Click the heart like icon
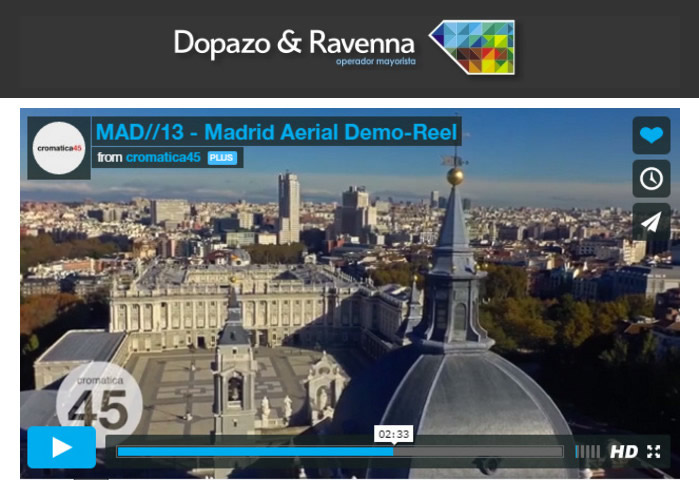The height and width of the screenshot is (480, 699). click(x=651, y=135)
